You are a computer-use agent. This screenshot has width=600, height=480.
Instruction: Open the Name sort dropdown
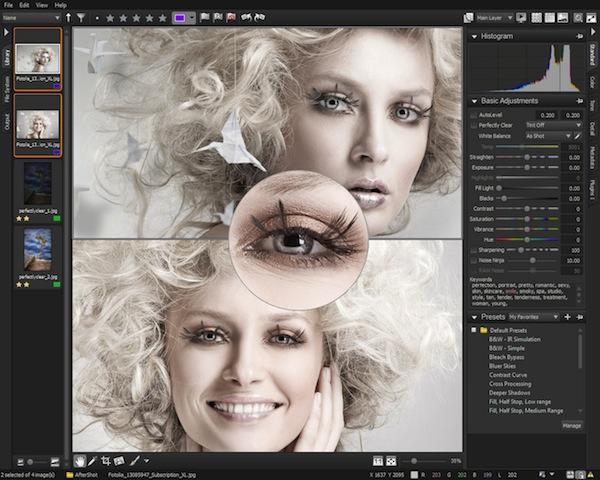tap(31, 18)
